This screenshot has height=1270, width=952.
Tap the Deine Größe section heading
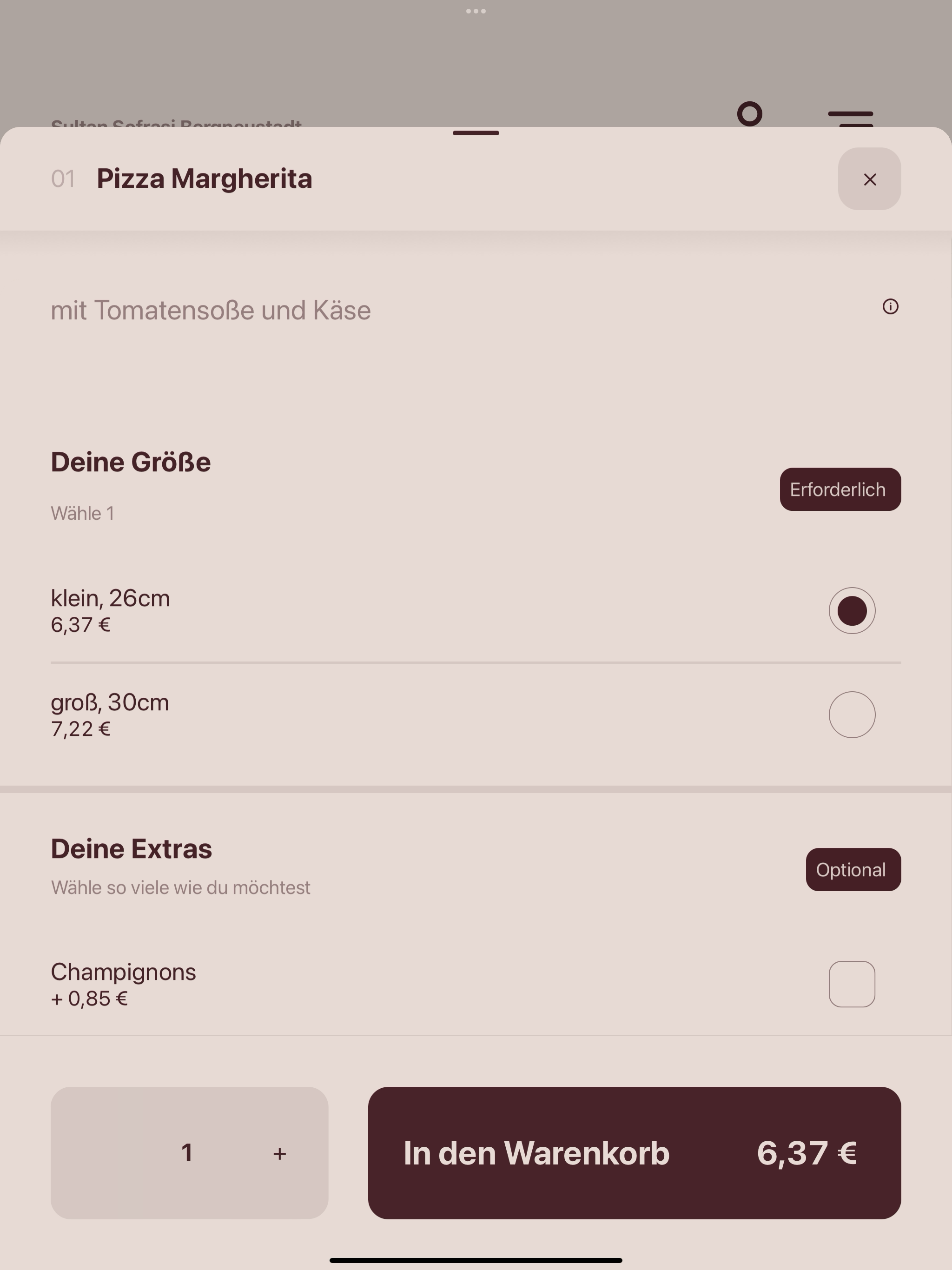click(x=131, y=462)
